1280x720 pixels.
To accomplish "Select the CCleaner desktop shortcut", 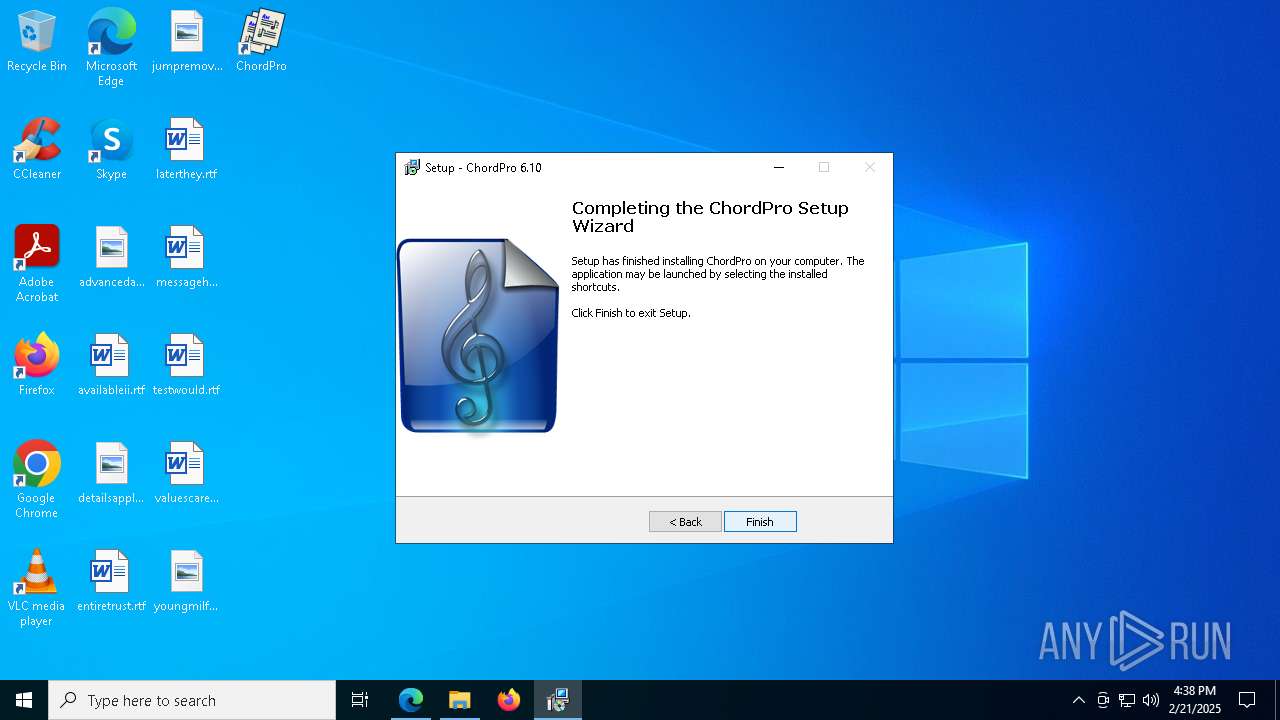I will point(37,150).
